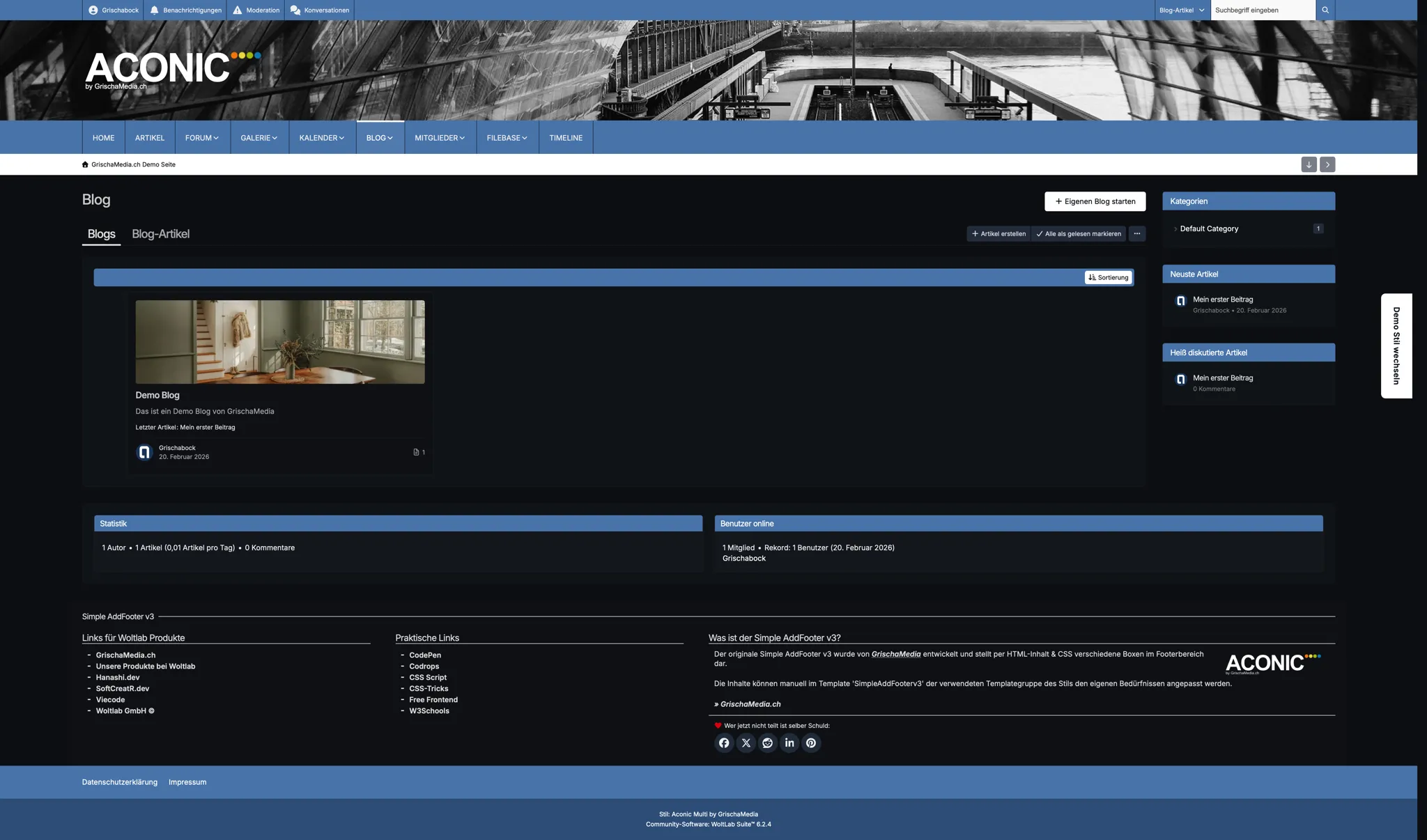This screenshot has width=1427, height=840.
Task: Click Grischabock avatar in Demo Blog card
Action: point(144,452)
